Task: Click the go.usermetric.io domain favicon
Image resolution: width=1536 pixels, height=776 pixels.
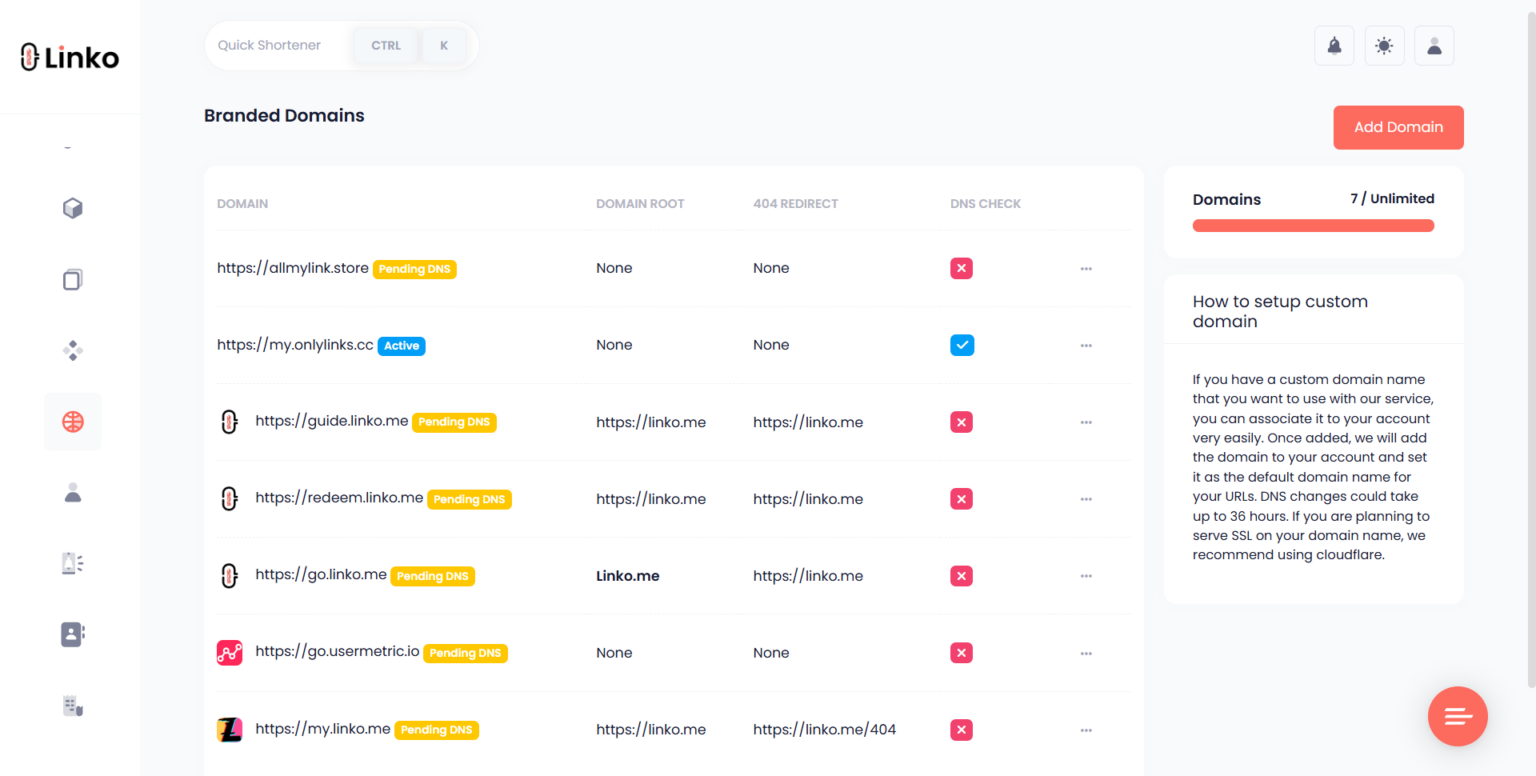Action: (230, 653)
